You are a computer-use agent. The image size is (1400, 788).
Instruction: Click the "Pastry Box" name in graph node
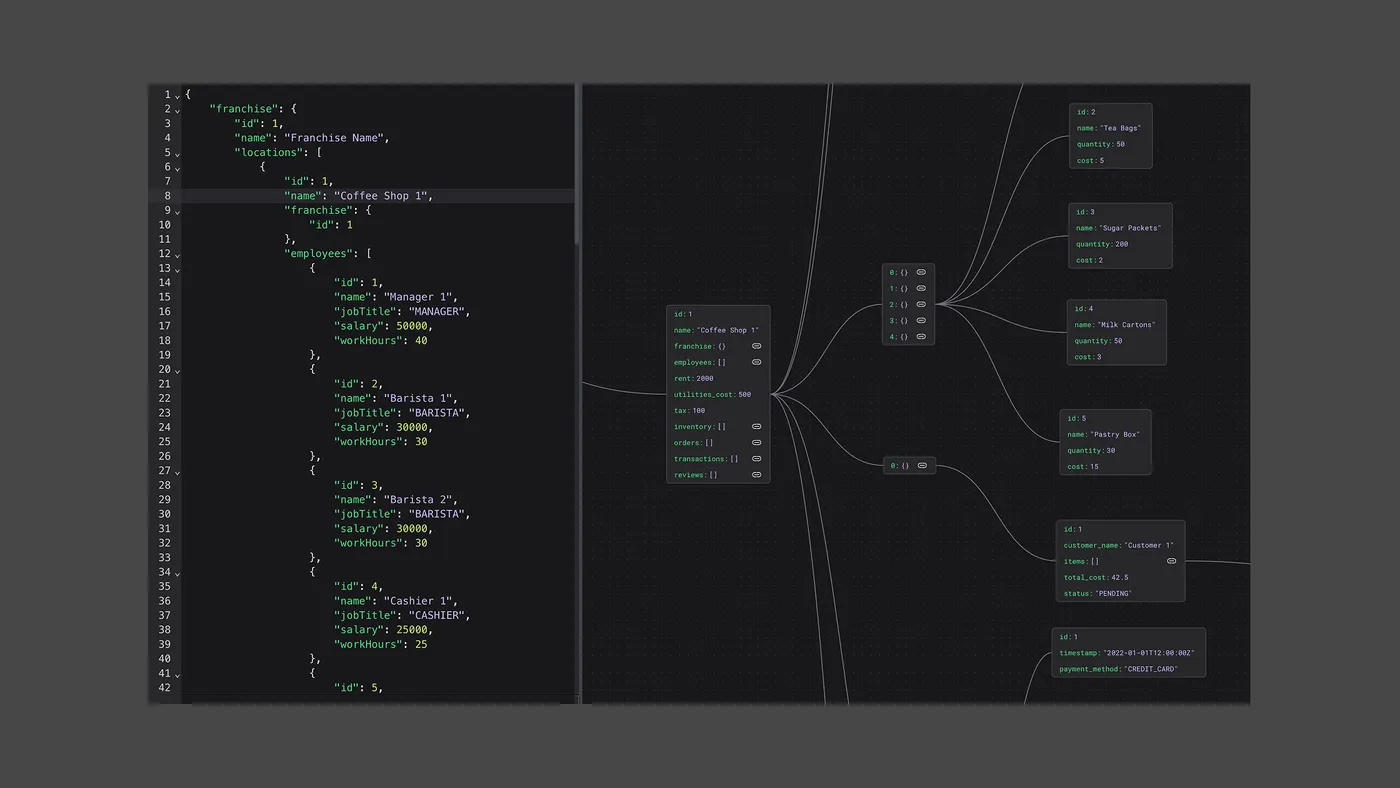[1115, 435]
